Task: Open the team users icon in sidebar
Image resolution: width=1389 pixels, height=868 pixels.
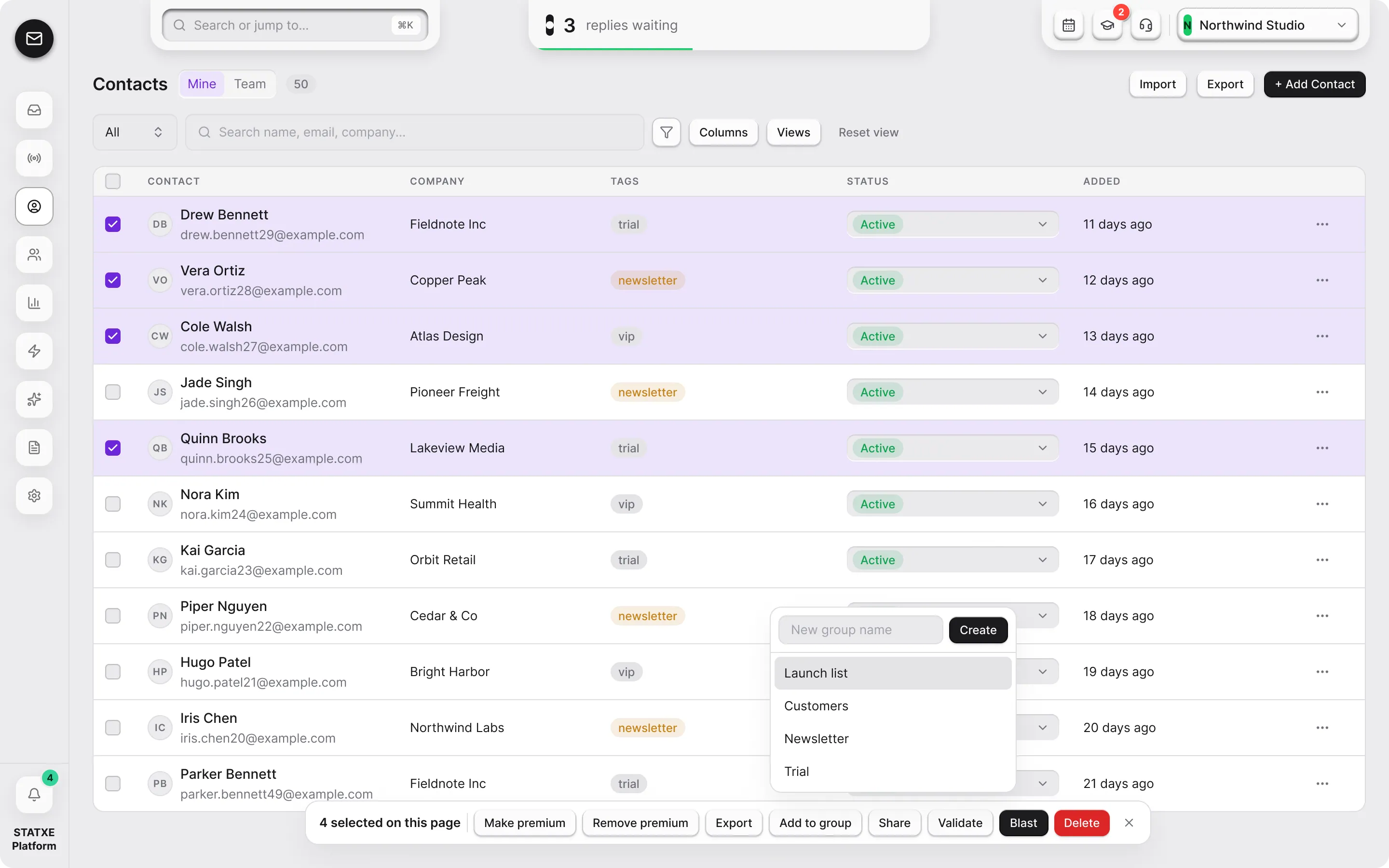Action: (x=34, y=254)
